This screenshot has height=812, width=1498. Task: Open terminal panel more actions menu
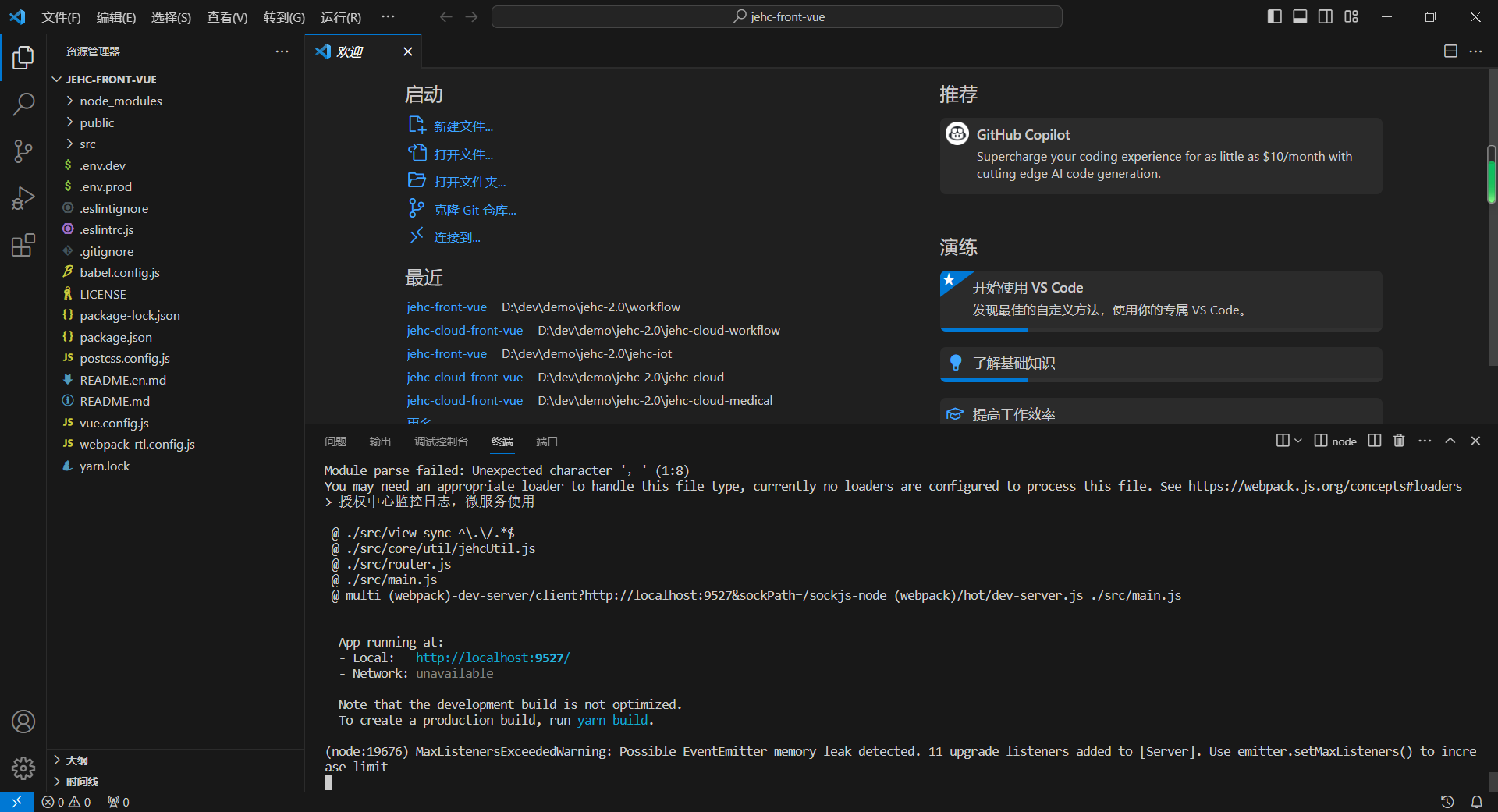point(1425,441)
